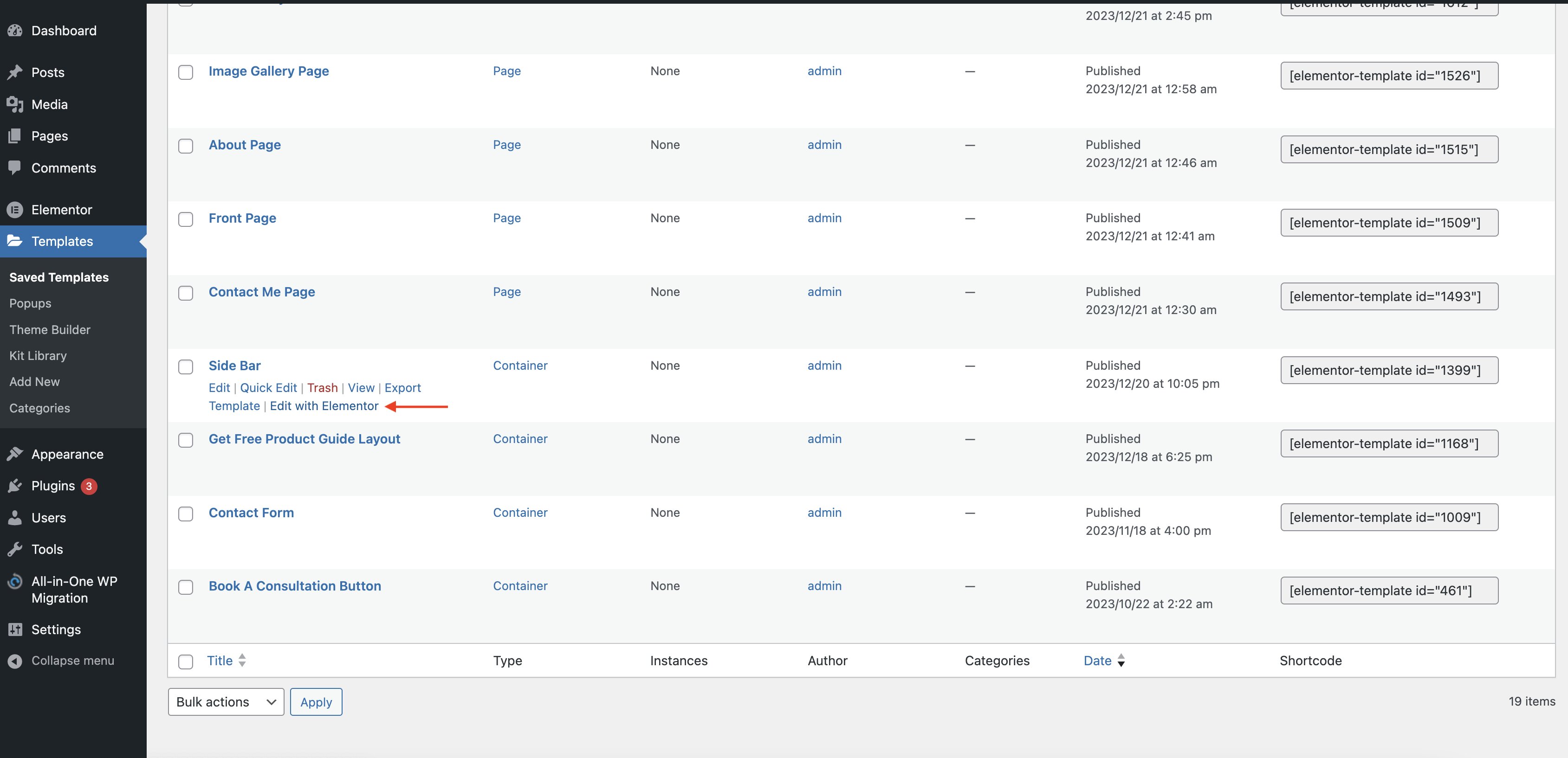Click the Posts pushpin icon
This screenshot has width=1568, height=758.
tap(15, 72)
